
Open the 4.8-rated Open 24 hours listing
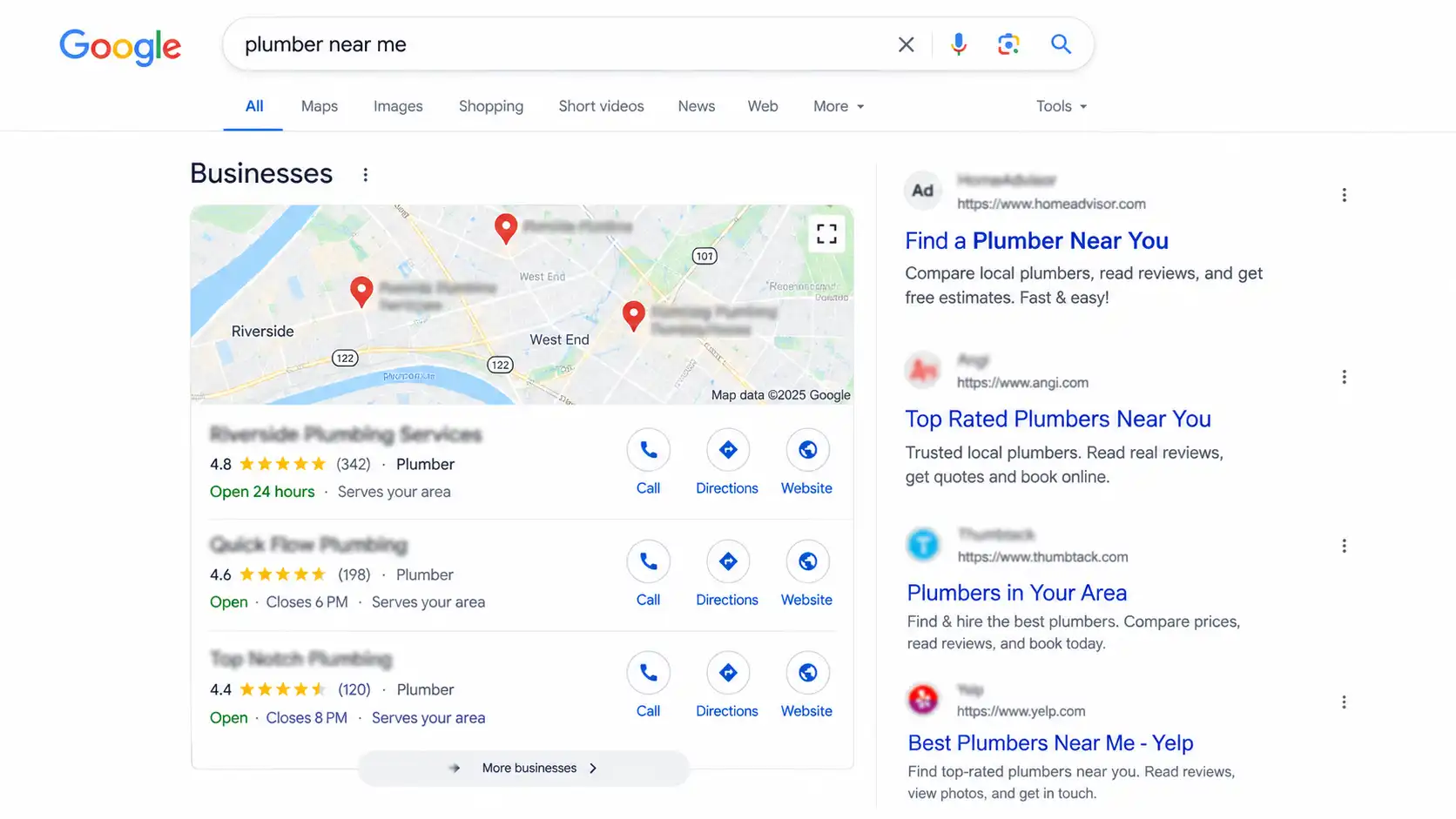pos(346,434)
